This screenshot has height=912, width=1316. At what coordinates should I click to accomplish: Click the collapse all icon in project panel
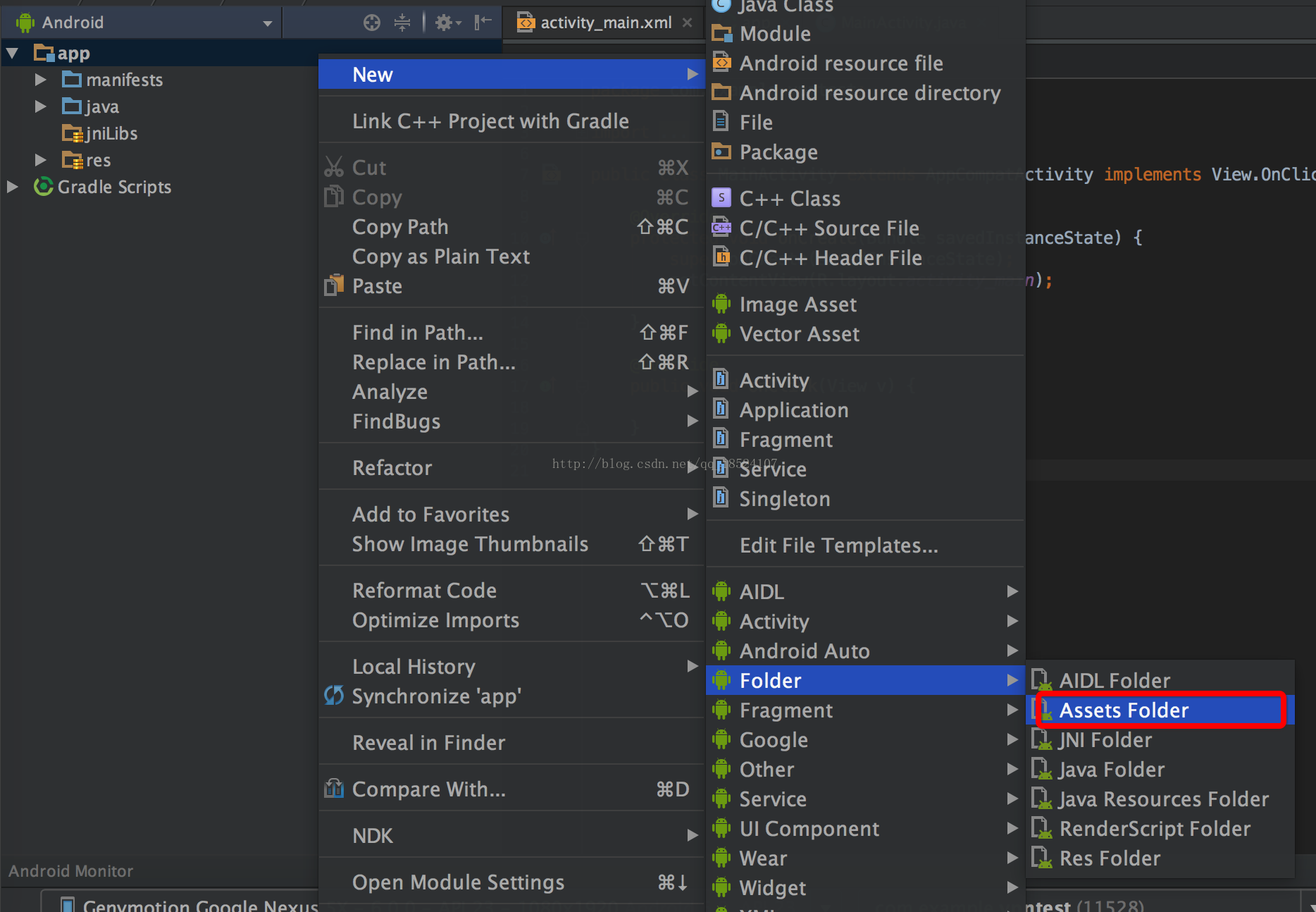(402, 23)
